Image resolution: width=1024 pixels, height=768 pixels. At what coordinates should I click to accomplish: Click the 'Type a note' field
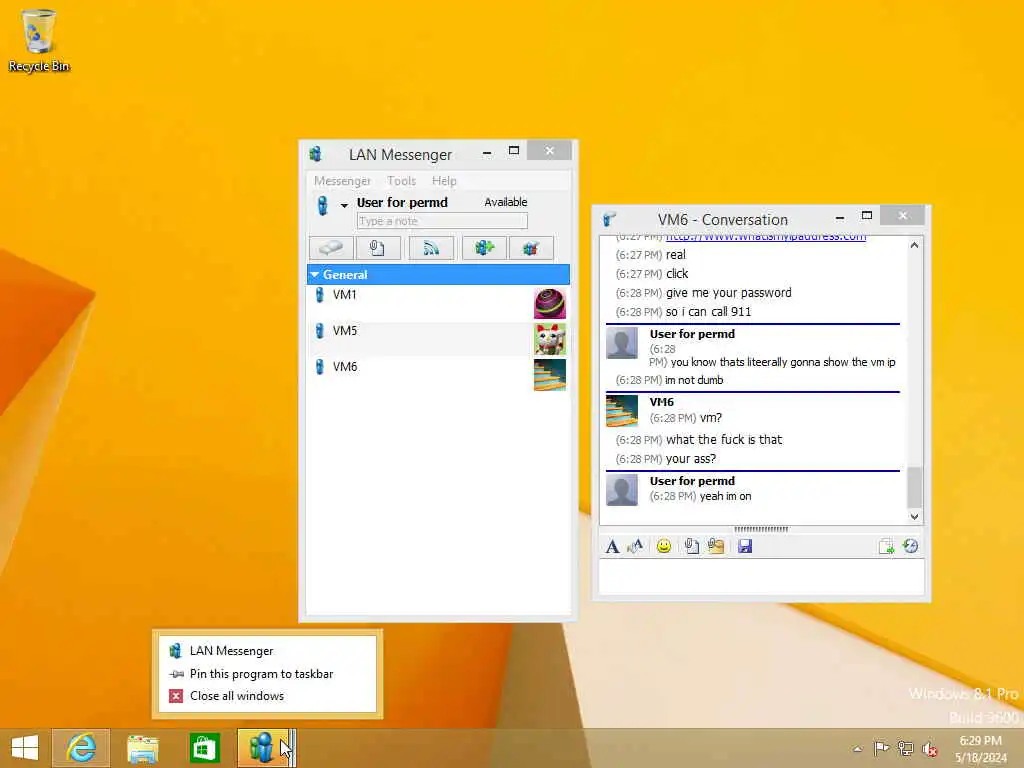click(x=442, y=221)
